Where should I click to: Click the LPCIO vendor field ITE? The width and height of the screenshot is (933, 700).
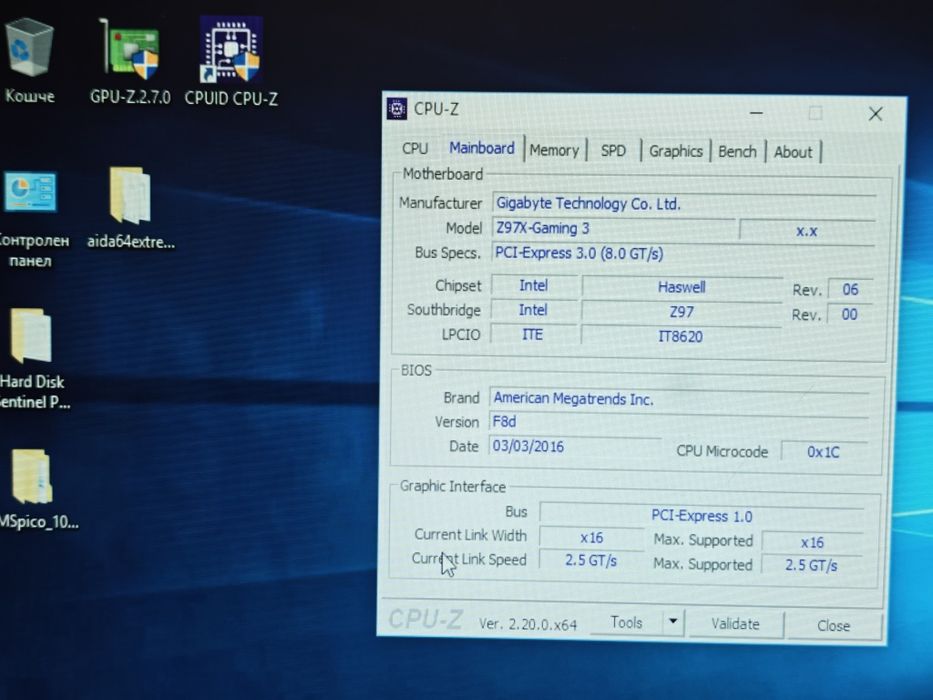click(x=533, y=335)
